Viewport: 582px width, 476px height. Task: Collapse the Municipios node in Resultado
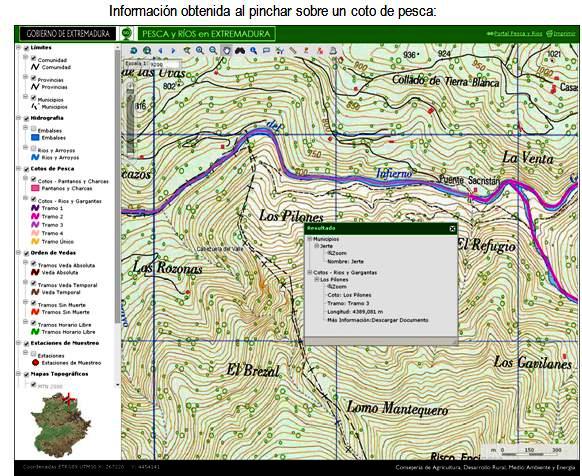click(309, 239)
